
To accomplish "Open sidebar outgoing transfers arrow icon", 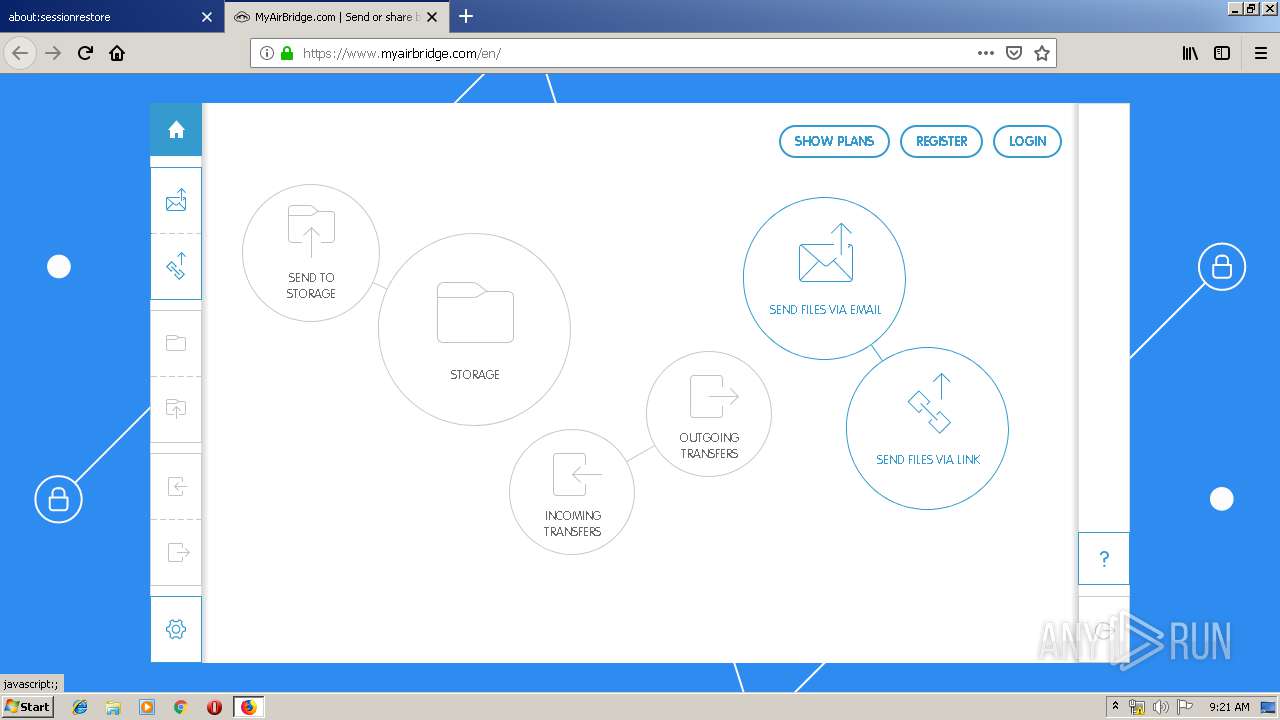I will pos(176,551).
